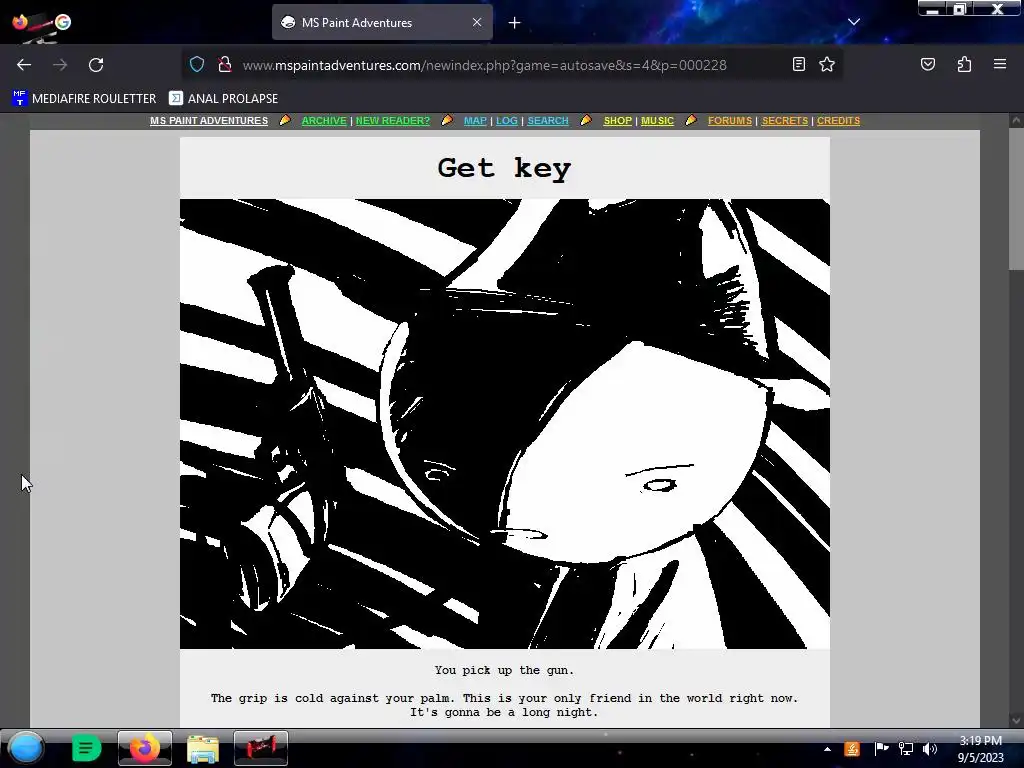Click the line starting 'The grip is cold'
This screenshot has height=768, width=1024.
tap(504, 698)
